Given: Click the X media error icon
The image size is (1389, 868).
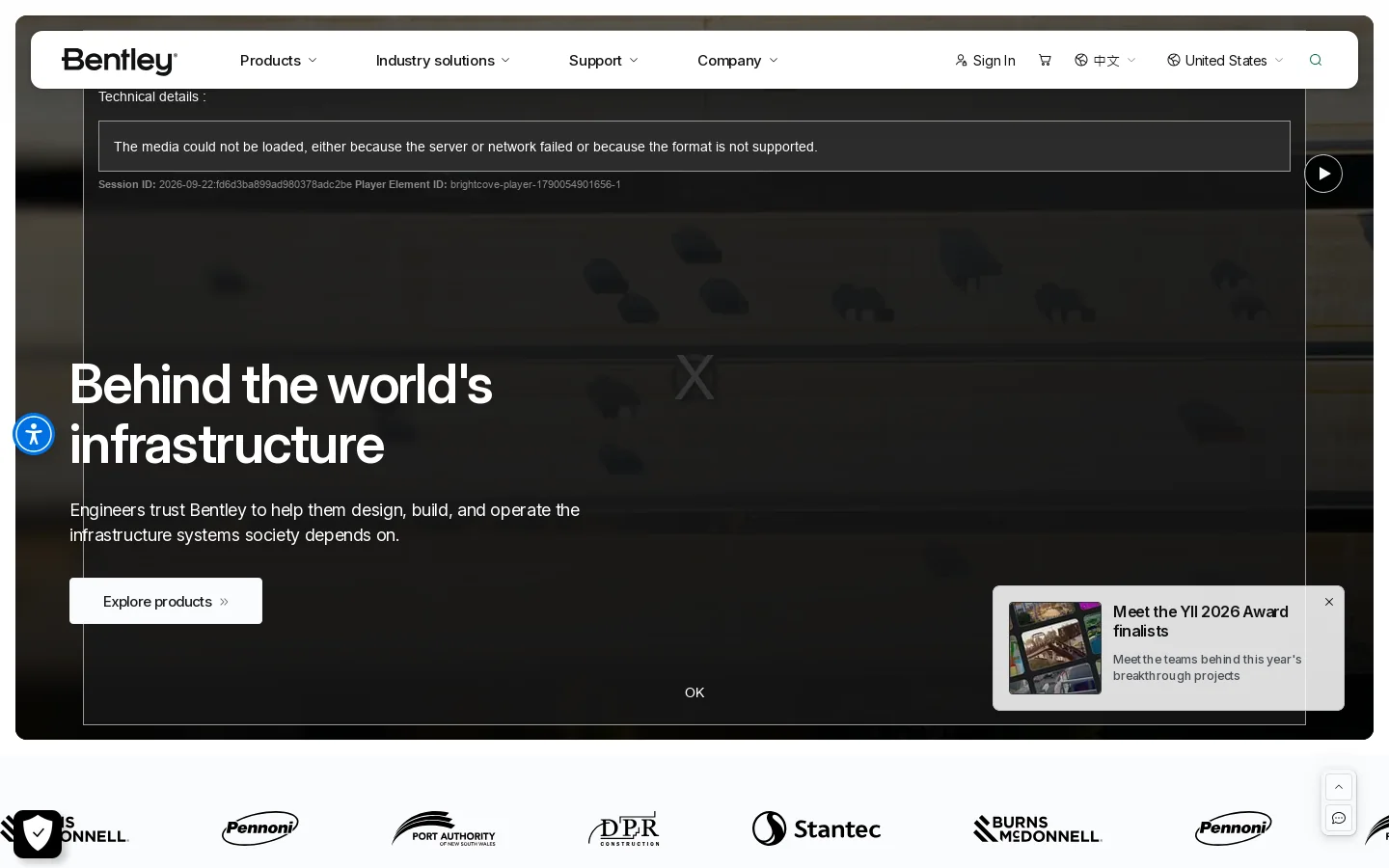Looking at the screenshot, I should pos(694,376).
